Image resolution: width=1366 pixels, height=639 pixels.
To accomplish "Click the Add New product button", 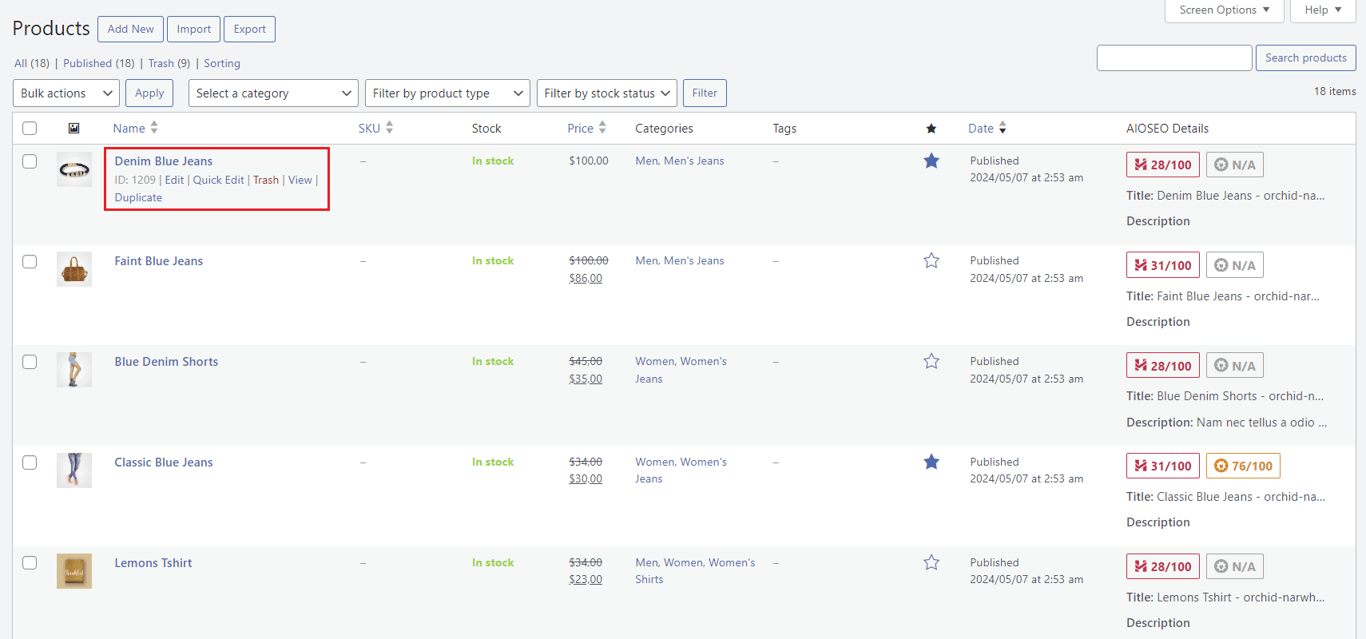I will coord(130,28).
